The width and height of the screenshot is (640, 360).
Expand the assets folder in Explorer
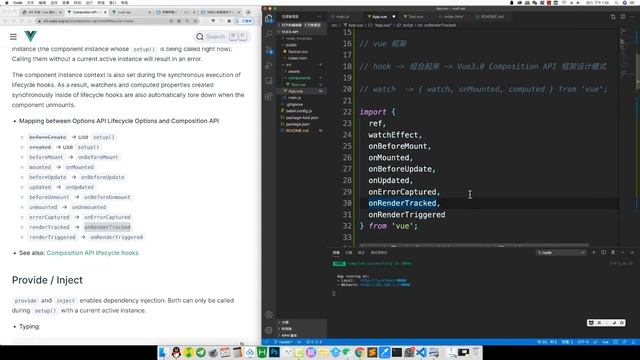pyautogui.click(x=294, y=71)
